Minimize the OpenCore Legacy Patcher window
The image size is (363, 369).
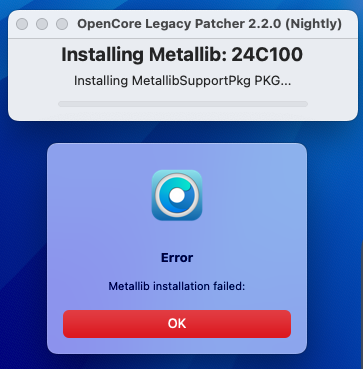42,24
